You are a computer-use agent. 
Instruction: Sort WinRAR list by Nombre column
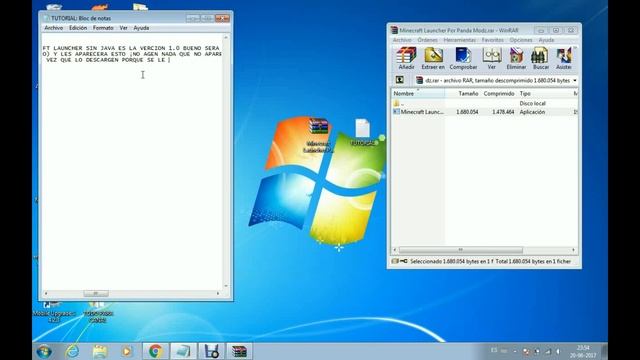click(418, 93)
